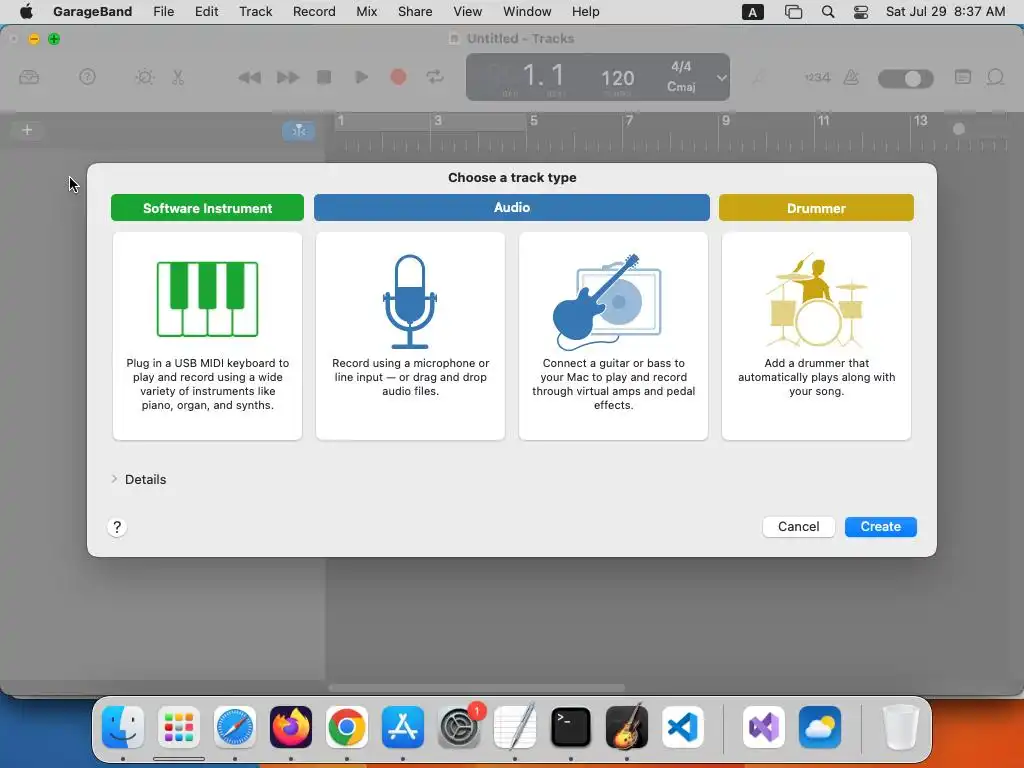Select the Software Instrument piano keyboard card
1024x768 pixels.
click(x=207, y=336)
